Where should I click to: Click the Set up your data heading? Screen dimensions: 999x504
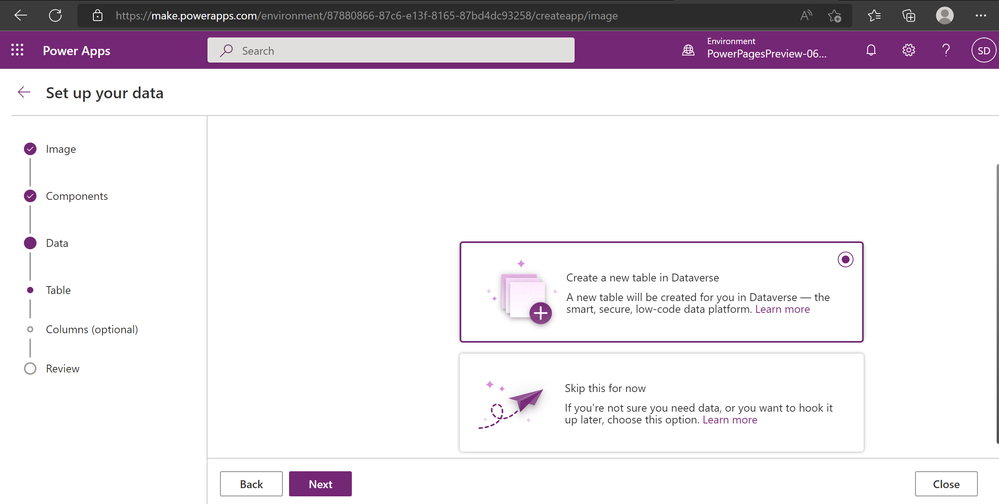click(104, 93)
